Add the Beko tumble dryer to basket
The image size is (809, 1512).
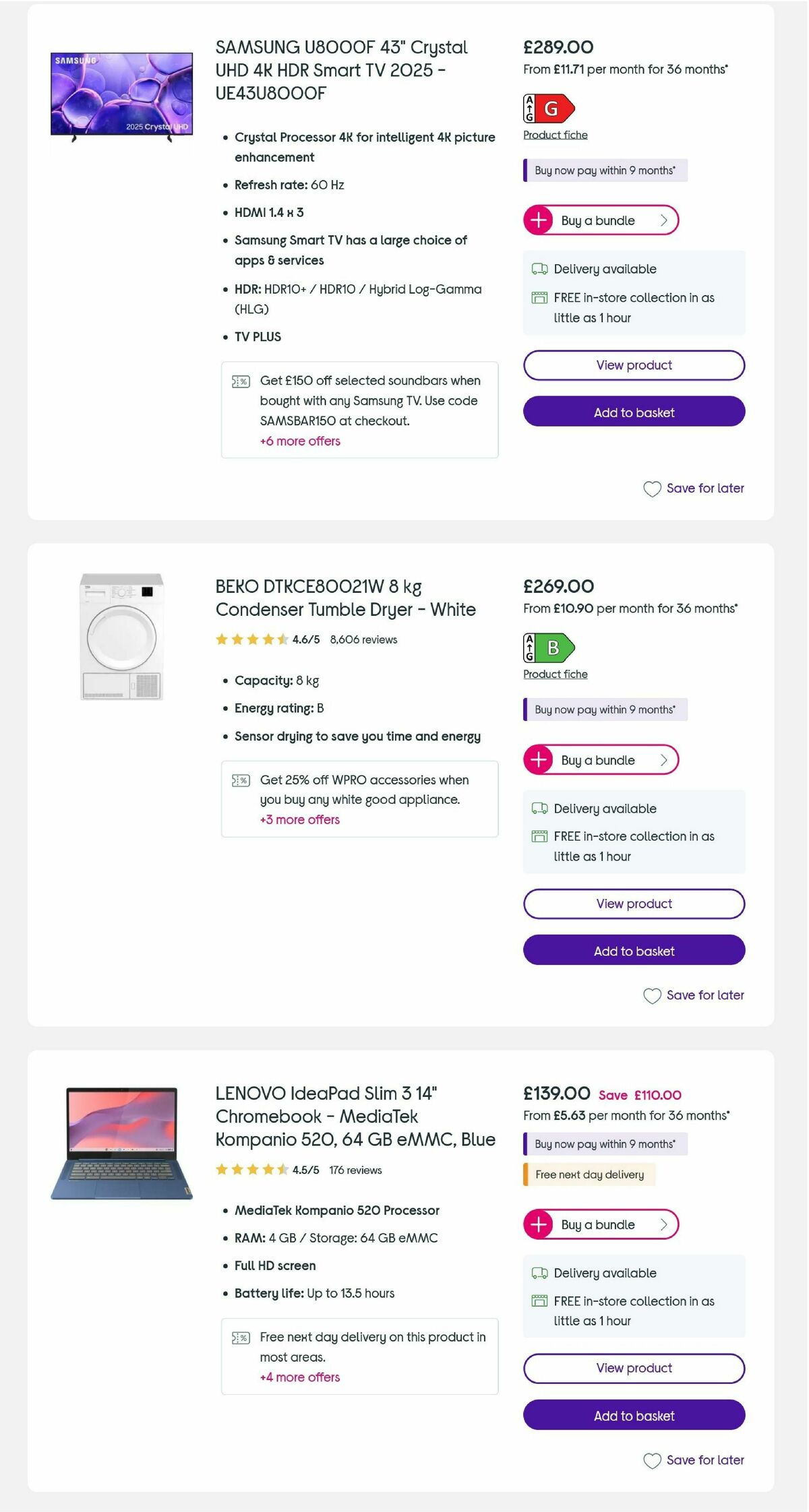tap(634, 951)
